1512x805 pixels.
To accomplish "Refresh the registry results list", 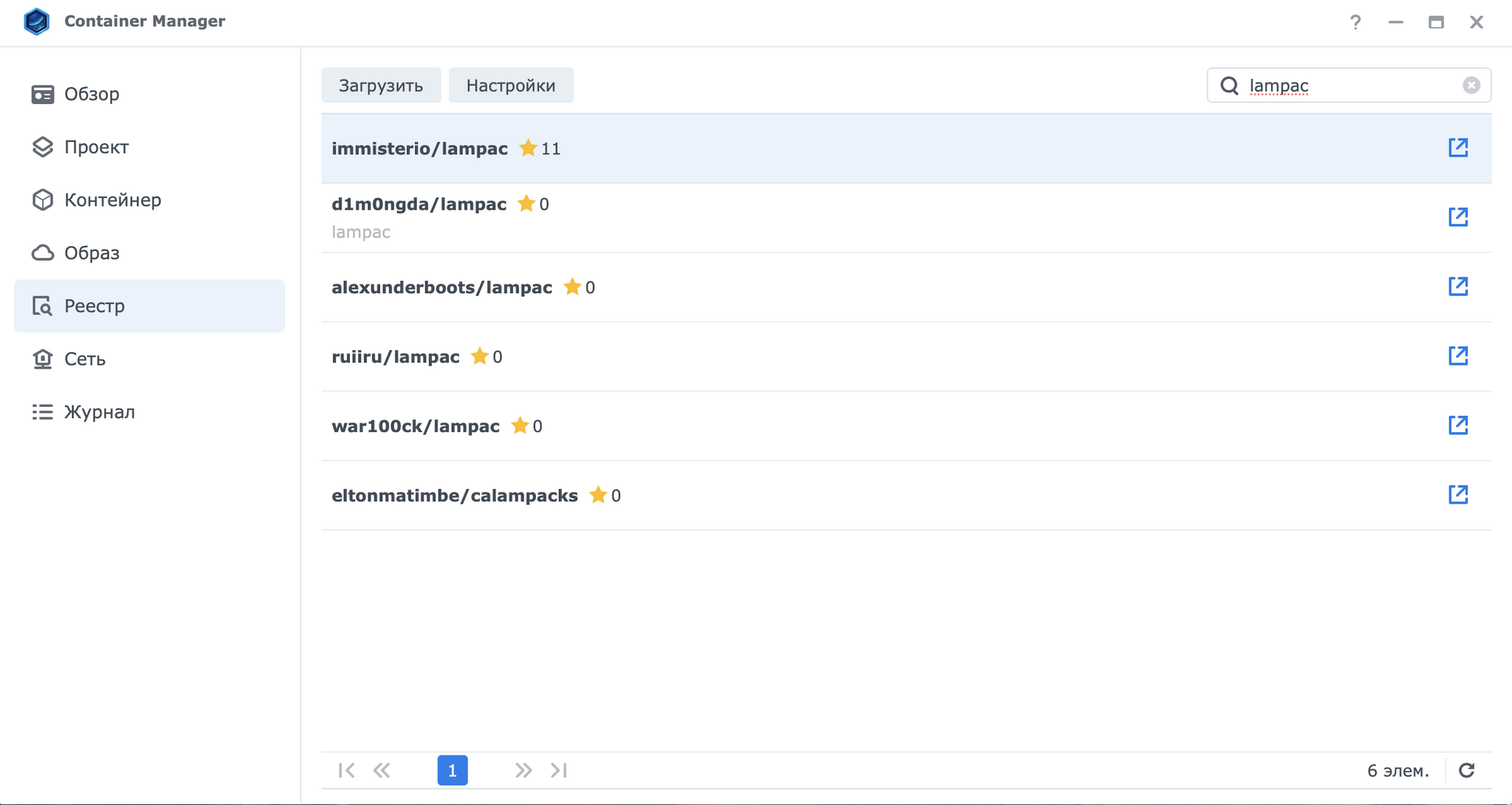I will point(1466,770).
